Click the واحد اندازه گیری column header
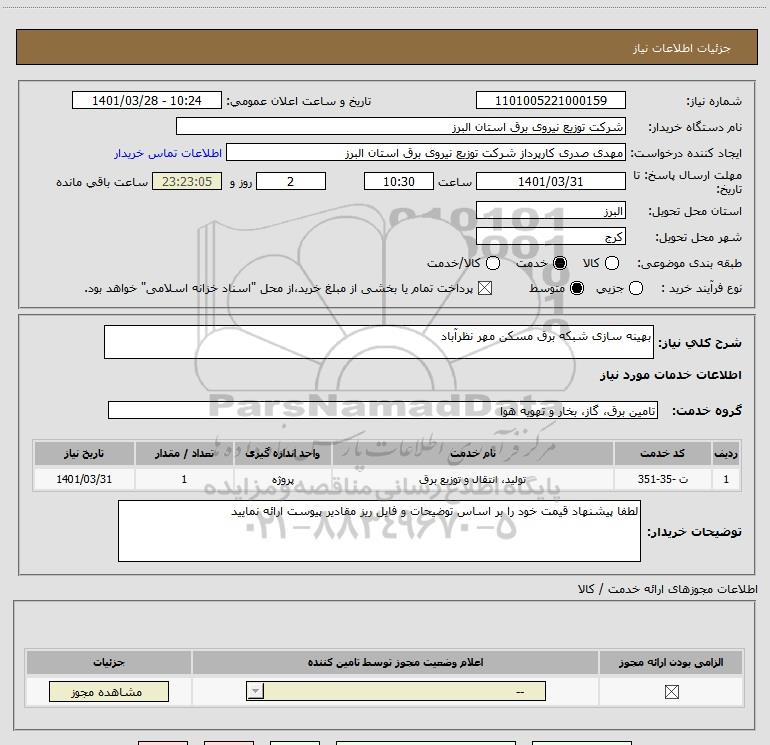 coord(283,453)
